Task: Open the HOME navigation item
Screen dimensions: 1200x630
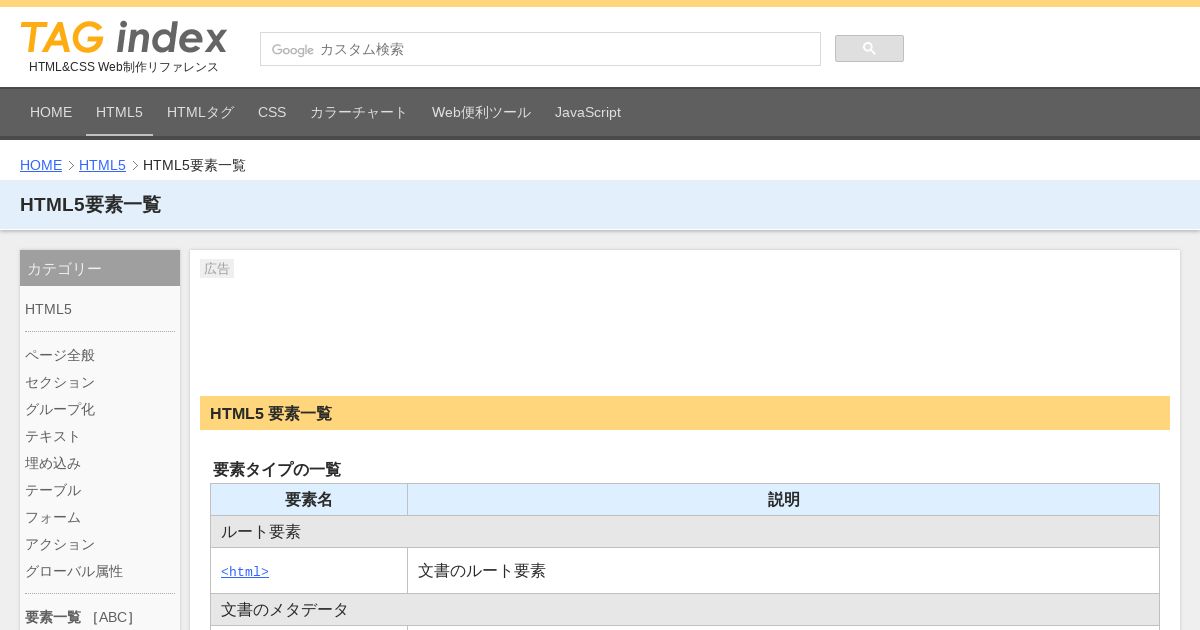Action: [51, 112]
